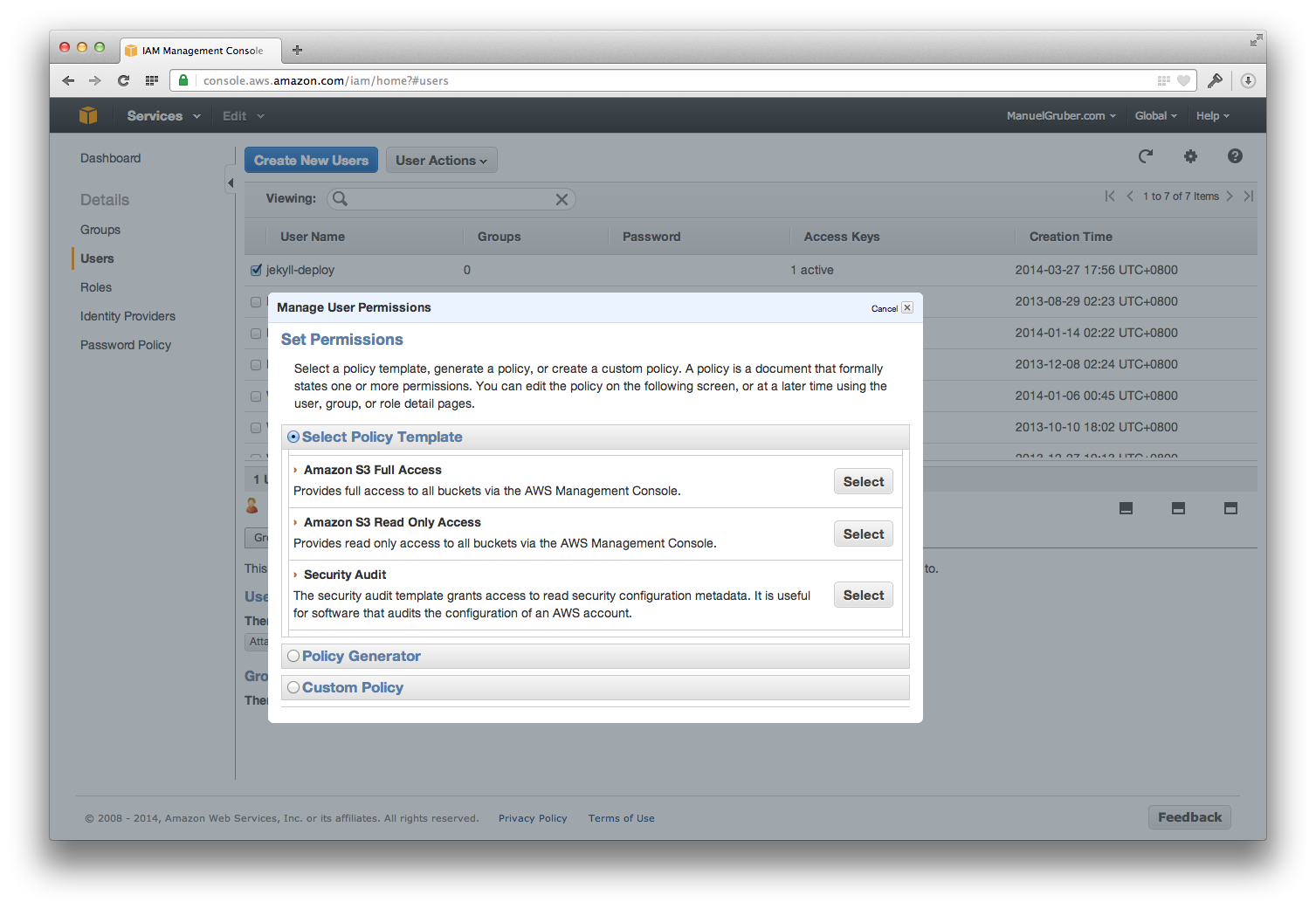Open the IAM gear settings icon

(1190, 156)
